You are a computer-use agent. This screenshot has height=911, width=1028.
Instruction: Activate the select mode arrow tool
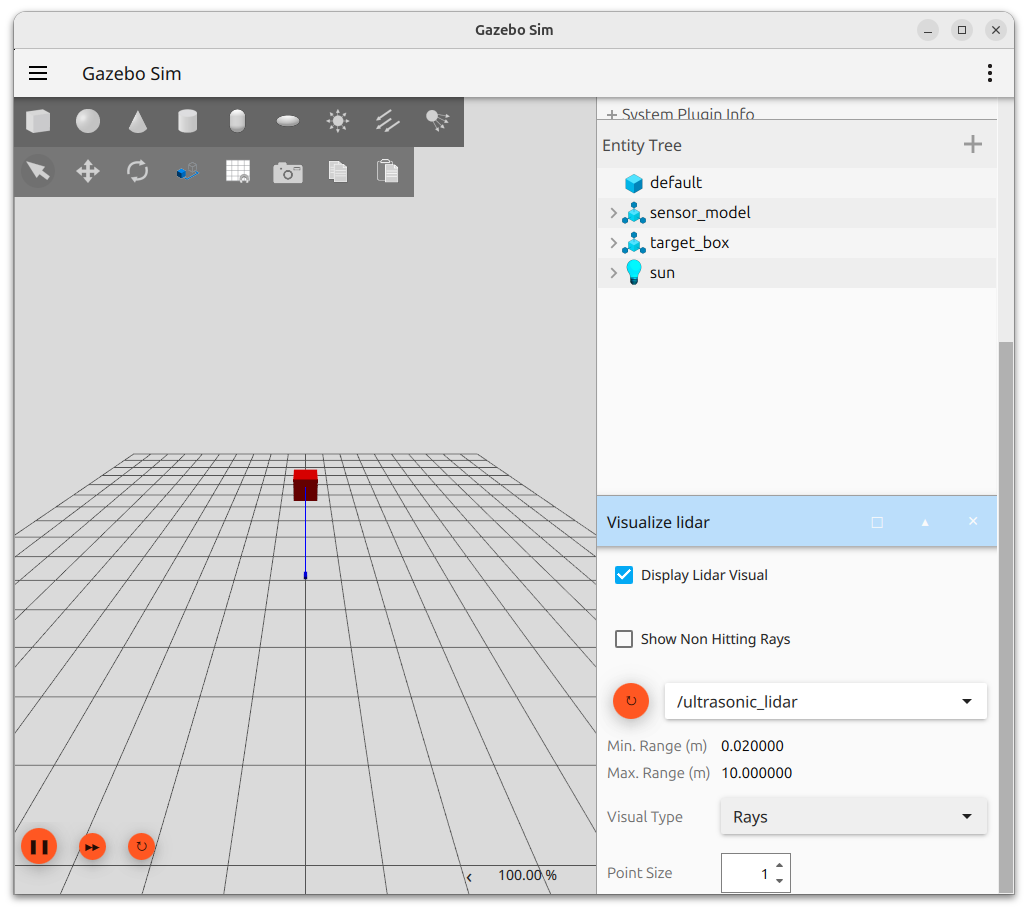(x=38, y=172)
